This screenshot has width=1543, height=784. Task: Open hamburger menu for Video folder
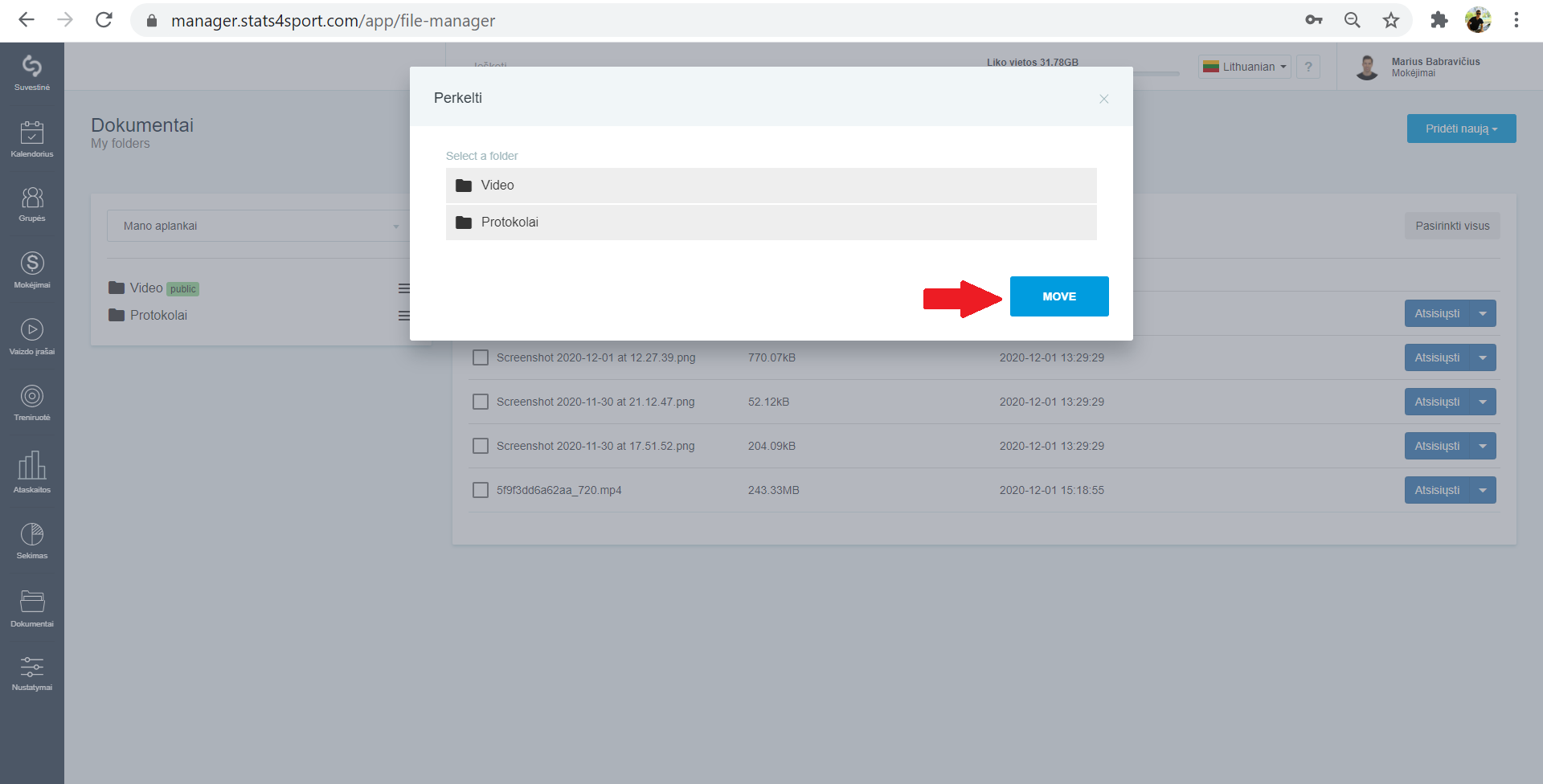tap(404, 288)
